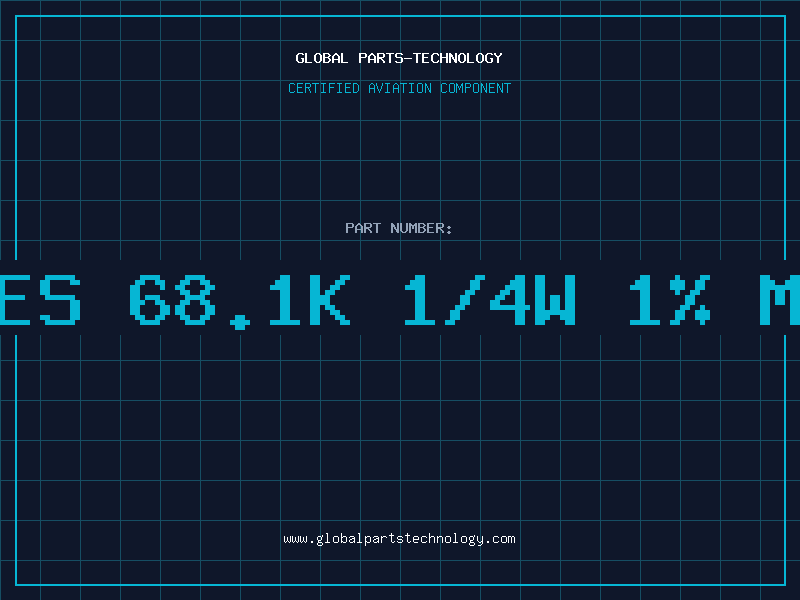This screenshot has width=800, height=600.
Task: Select the CERTIFIED AVIATION COMPONENT subtitle
Action: tap(399, 88)
